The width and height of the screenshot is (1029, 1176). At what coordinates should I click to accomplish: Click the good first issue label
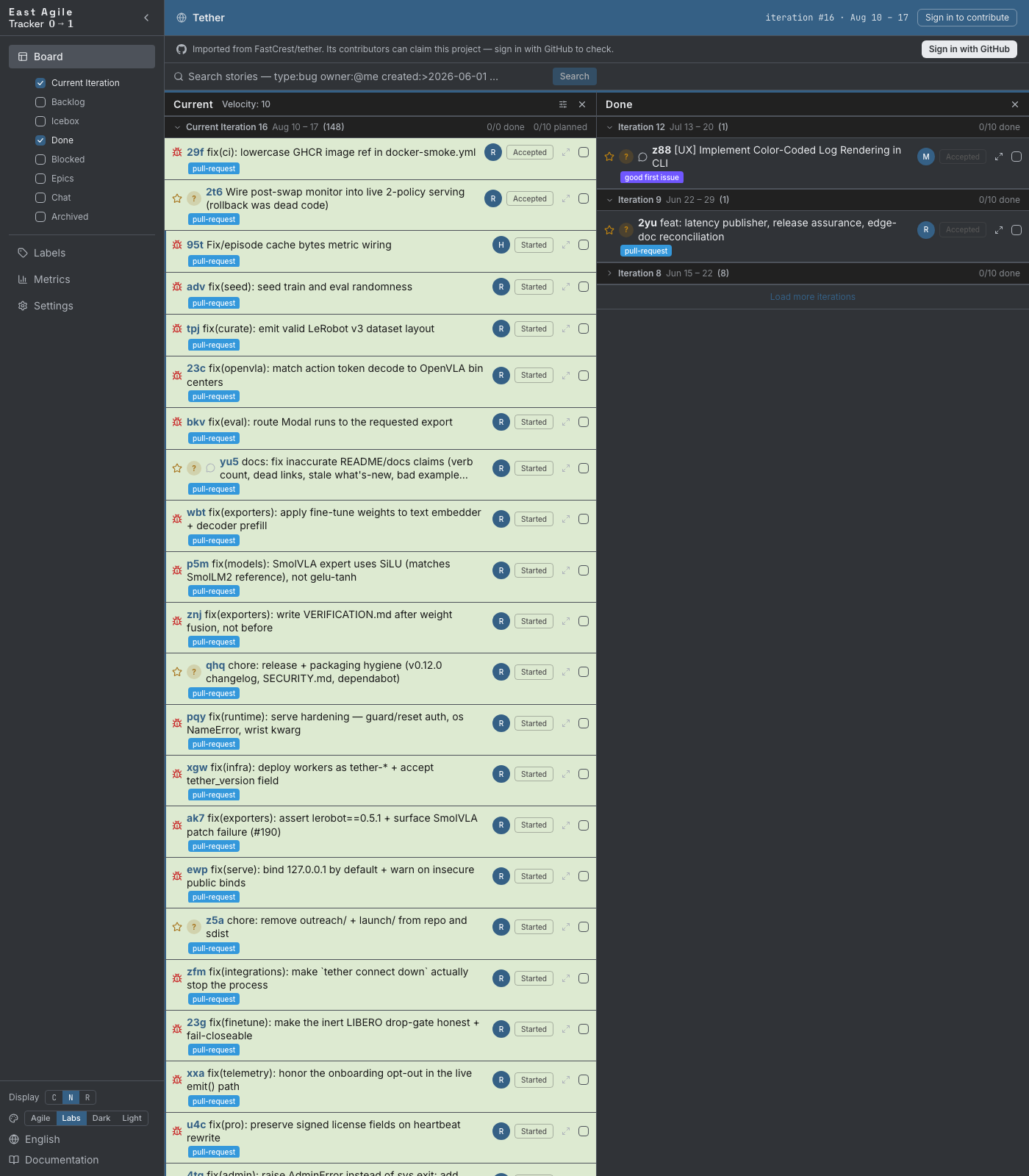652,177
